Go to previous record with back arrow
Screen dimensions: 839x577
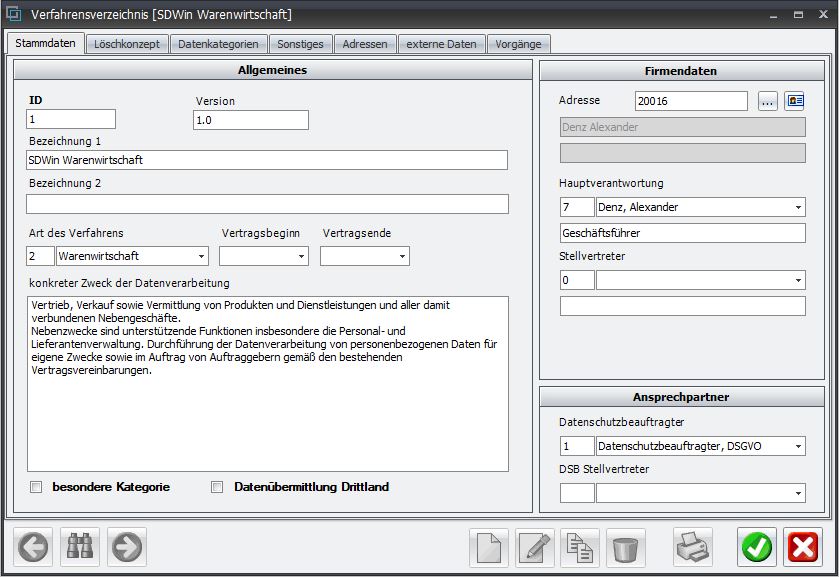coord(33,547)
